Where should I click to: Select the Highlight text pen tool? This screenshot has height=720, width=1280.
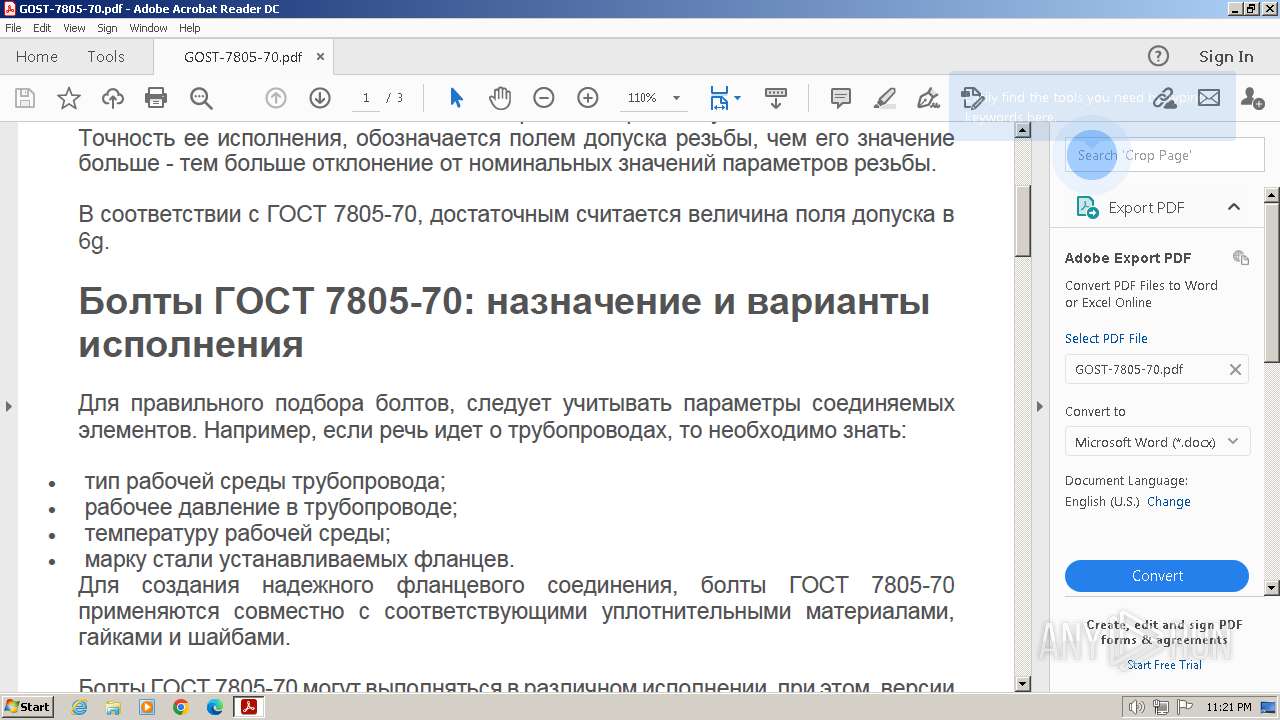885,98
